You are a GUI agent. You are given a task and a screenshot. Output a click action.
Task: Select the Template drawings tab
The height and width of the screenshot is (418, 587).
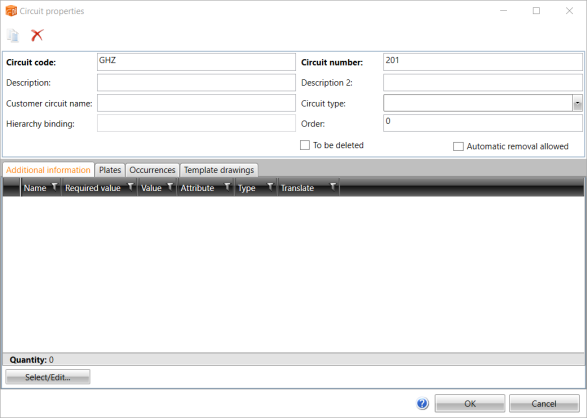(x=219, y=170)
